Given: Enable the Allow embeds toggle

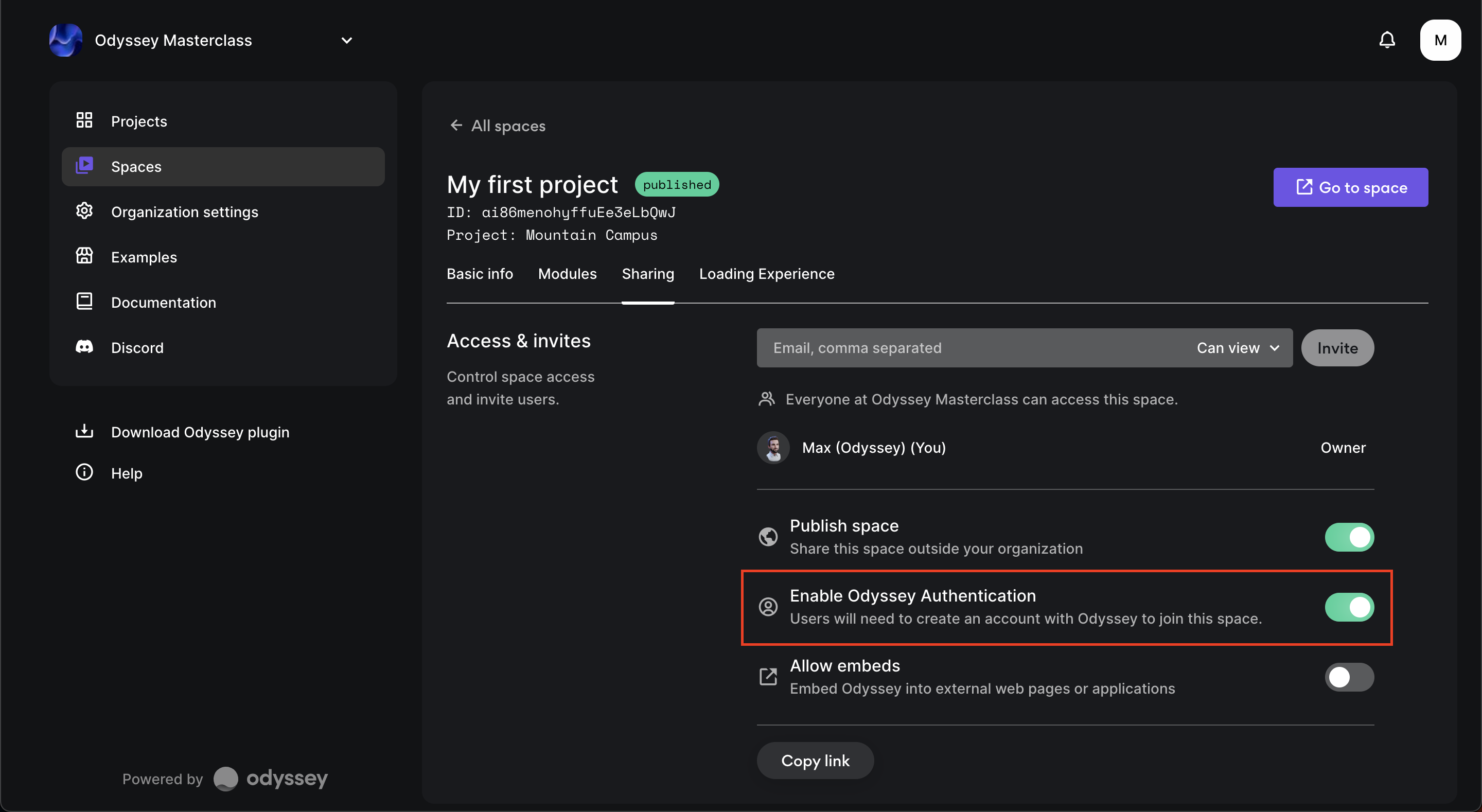Looking at the screenshot, I should pyautogui.click(x=1349, y=677).
